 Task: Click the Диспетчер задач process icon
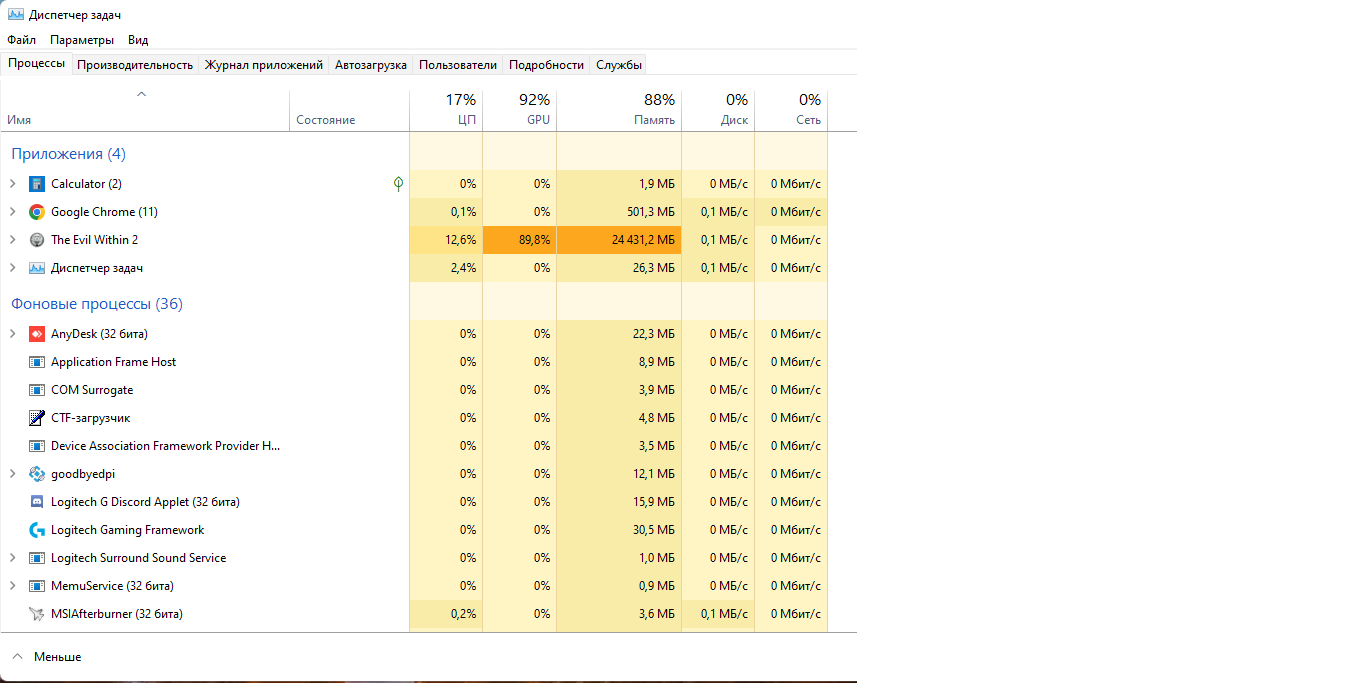(x=37, y=268)
